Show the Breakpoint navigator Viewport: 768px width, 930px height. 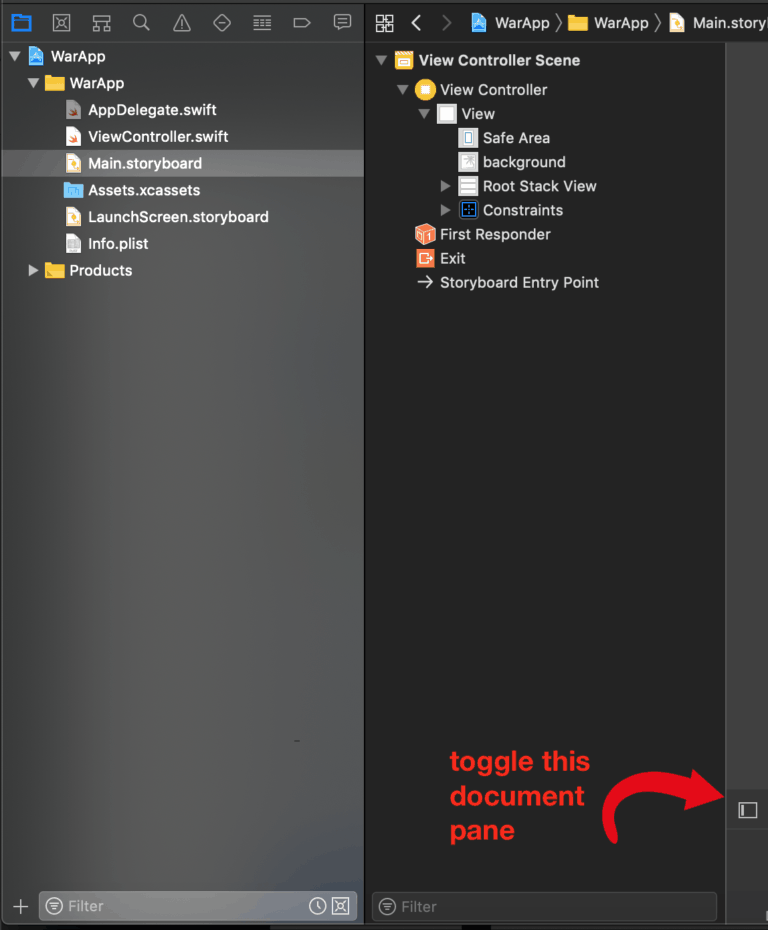(302, 23)
